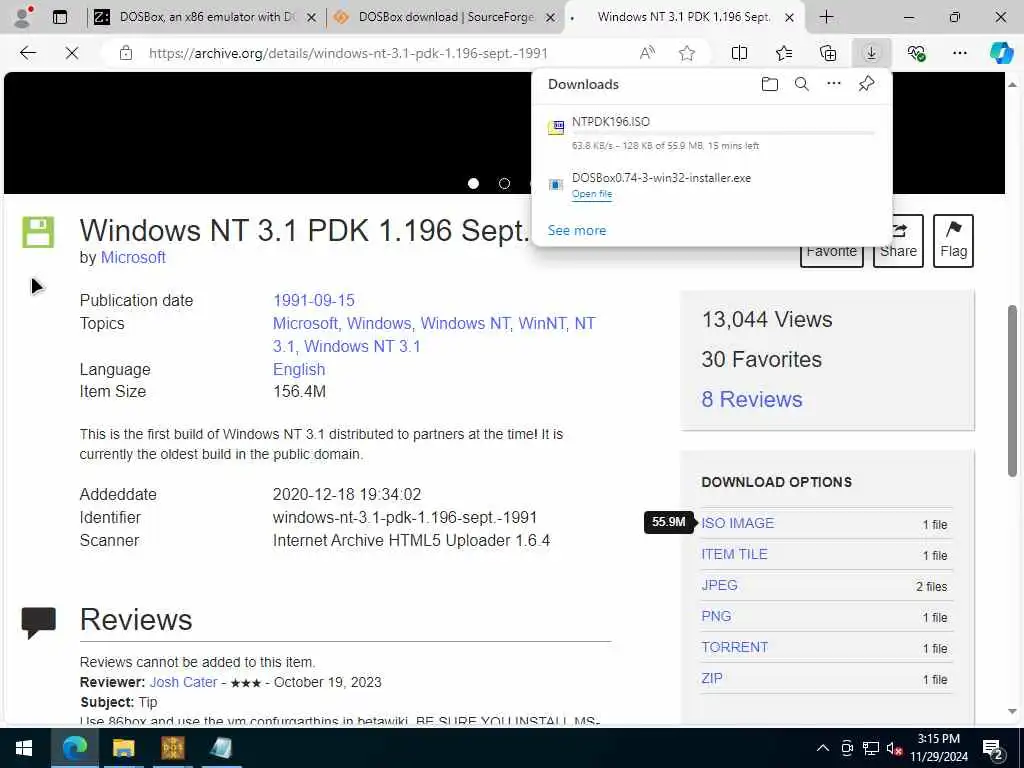Open Microsoft Edge from taskbar
This screenshot has height=768, width=1024.
pyautogui.click(x=74, y=748)
